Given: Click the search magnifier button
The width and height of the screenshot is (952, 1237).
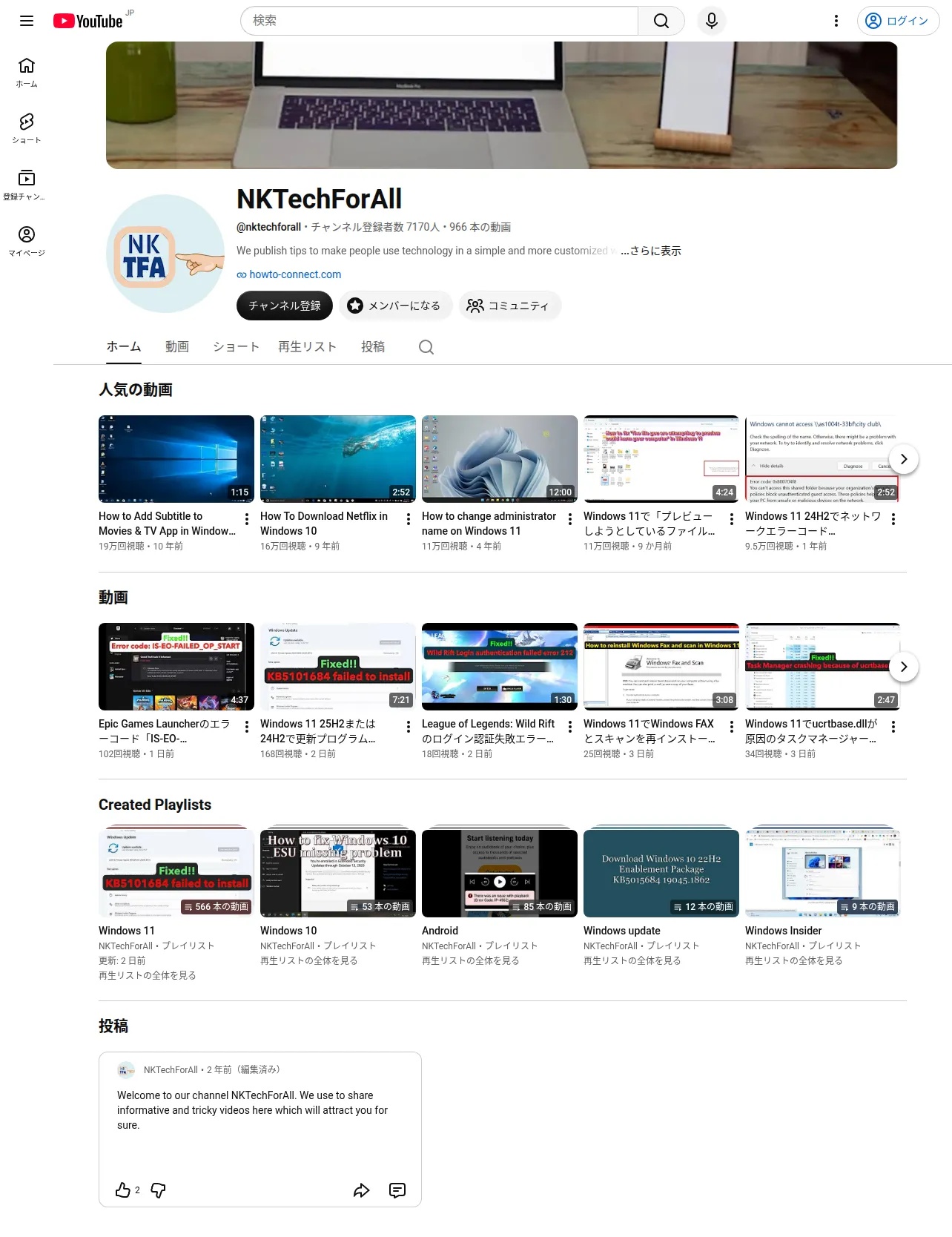Looking at the screenshot, I should click(x=661, y=21).
